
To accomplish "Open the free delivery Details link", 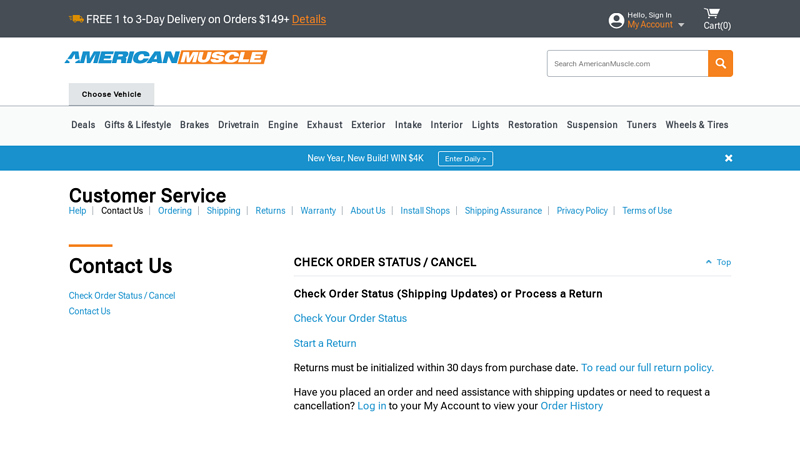I will point(309,19).
